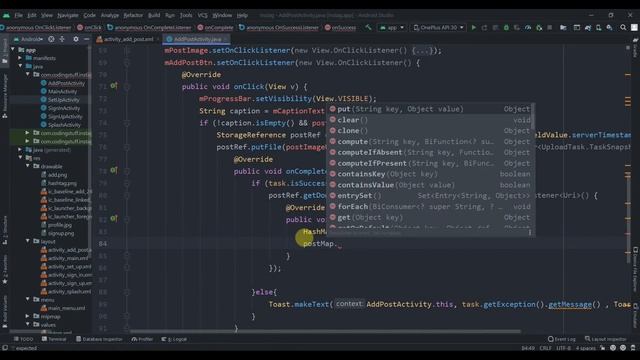Screen dimensions: 640x360
Task: Click override gutter icon beside onComplete line
Action: pyautogui.click(x=113, y=170)
